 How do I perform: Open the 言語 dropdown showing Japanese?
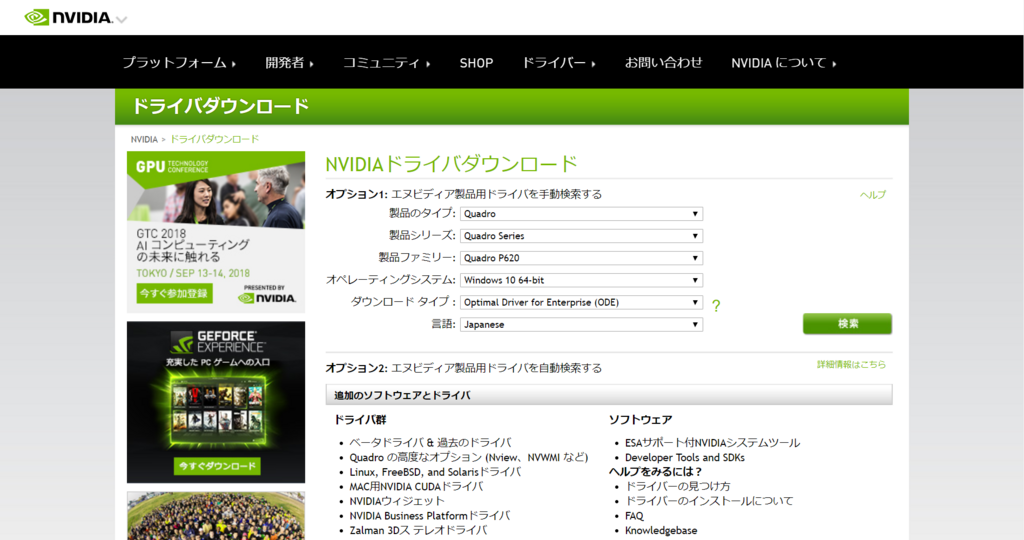(581, 325)
